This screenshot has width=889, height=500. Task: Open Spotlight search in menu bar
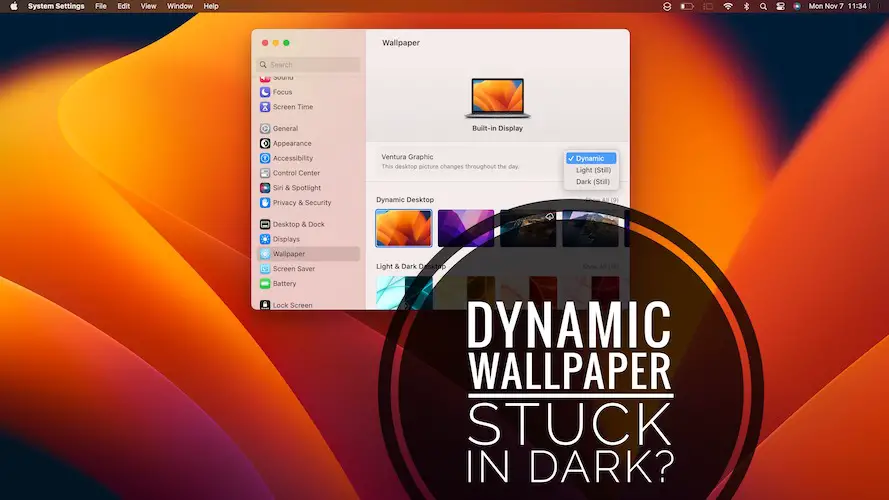(763, 6)
